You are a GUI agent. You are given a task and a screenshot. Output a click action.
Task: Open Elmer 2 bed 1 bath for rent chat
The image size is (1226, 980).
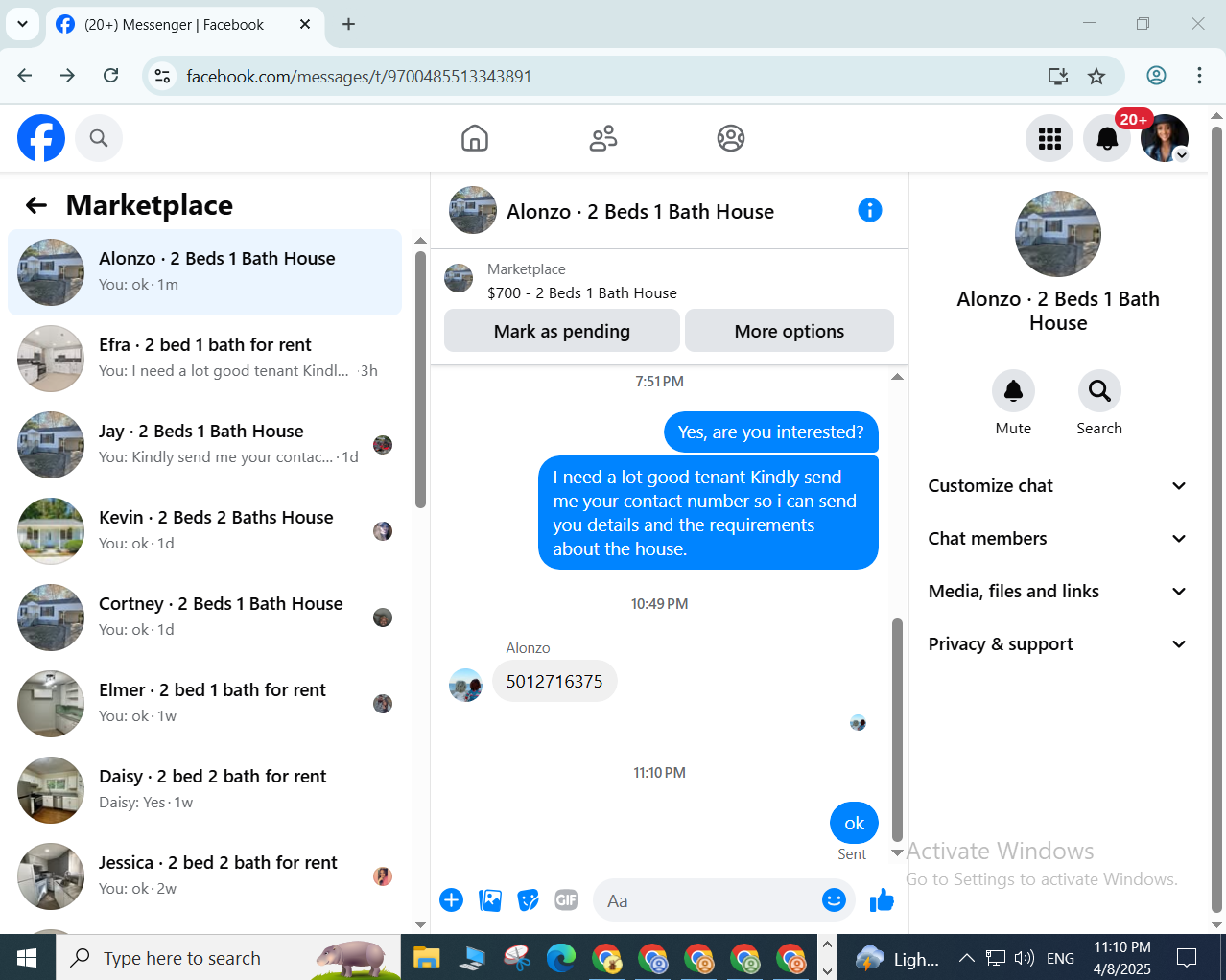click(x=204, y=704)
